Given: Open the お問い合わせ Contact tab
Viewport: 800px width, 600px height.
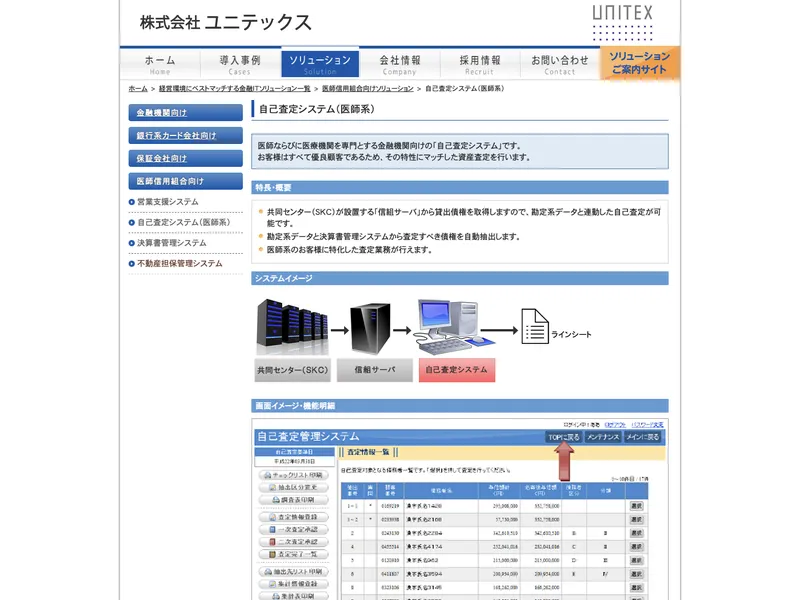Looking at the screenshot, I should [560, 64].
